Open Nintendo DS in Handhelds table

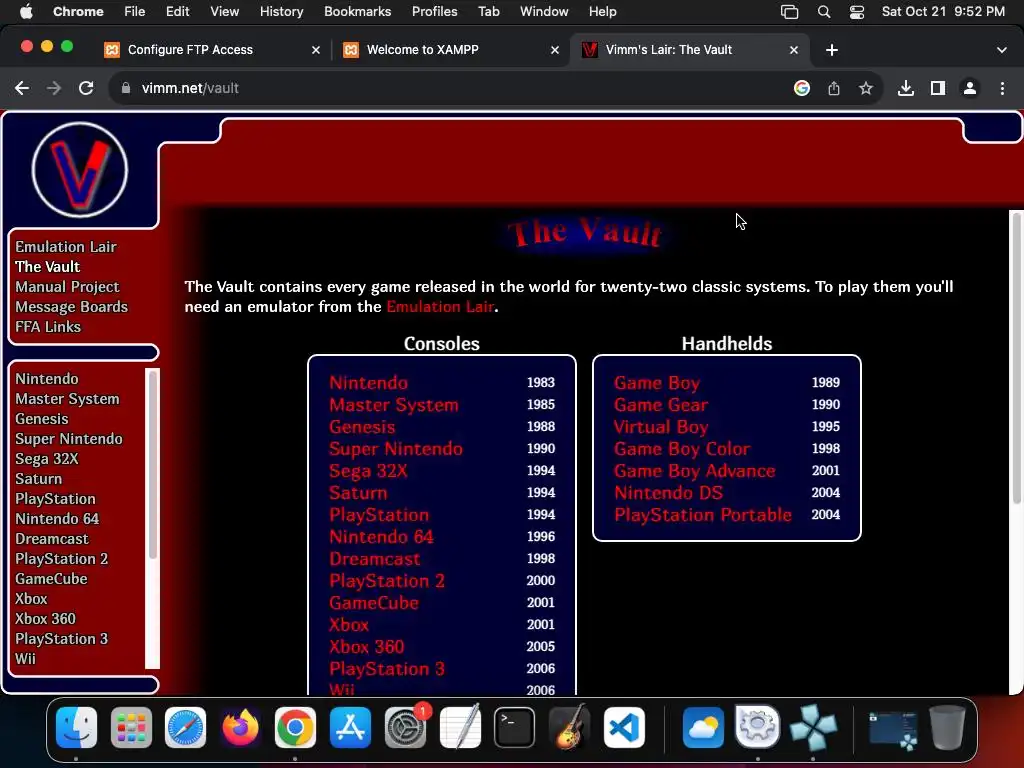pos(668,492)
